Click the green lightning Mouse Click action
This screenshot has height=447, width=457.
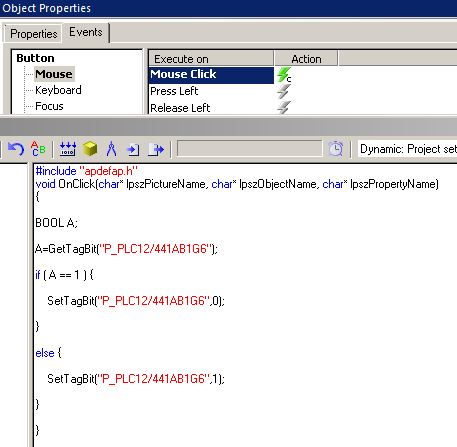coord(284,75)
